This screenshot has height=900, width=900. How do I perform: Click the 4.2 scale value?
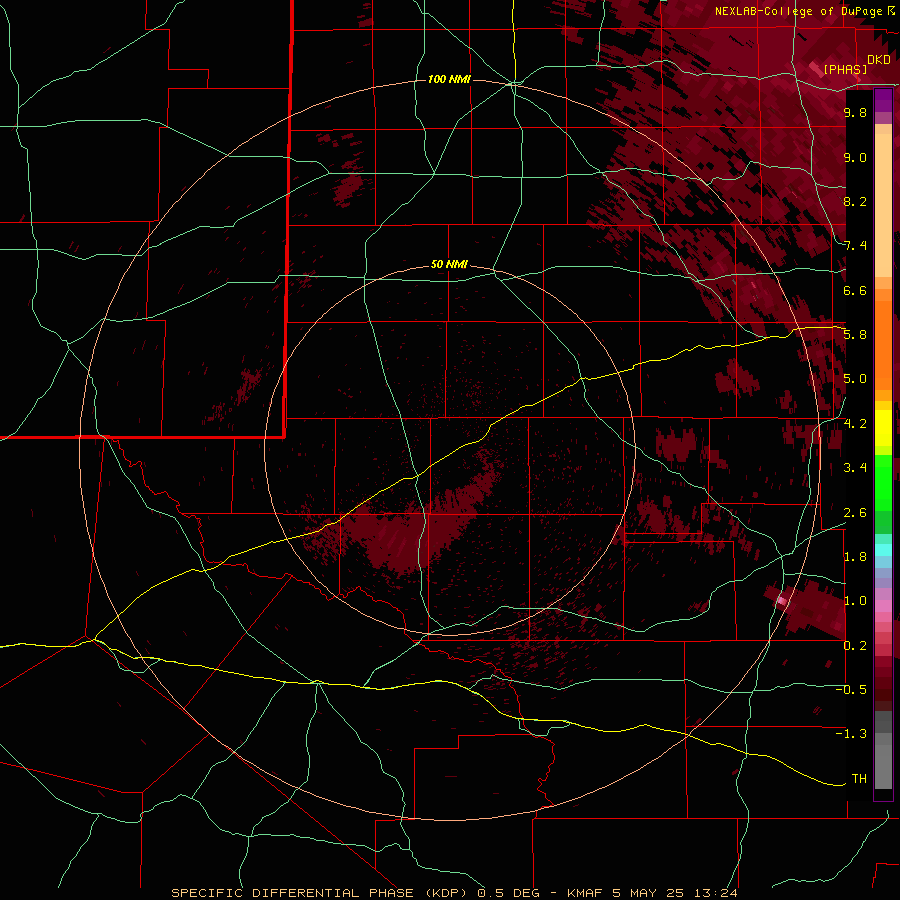[x=855, y=424]
